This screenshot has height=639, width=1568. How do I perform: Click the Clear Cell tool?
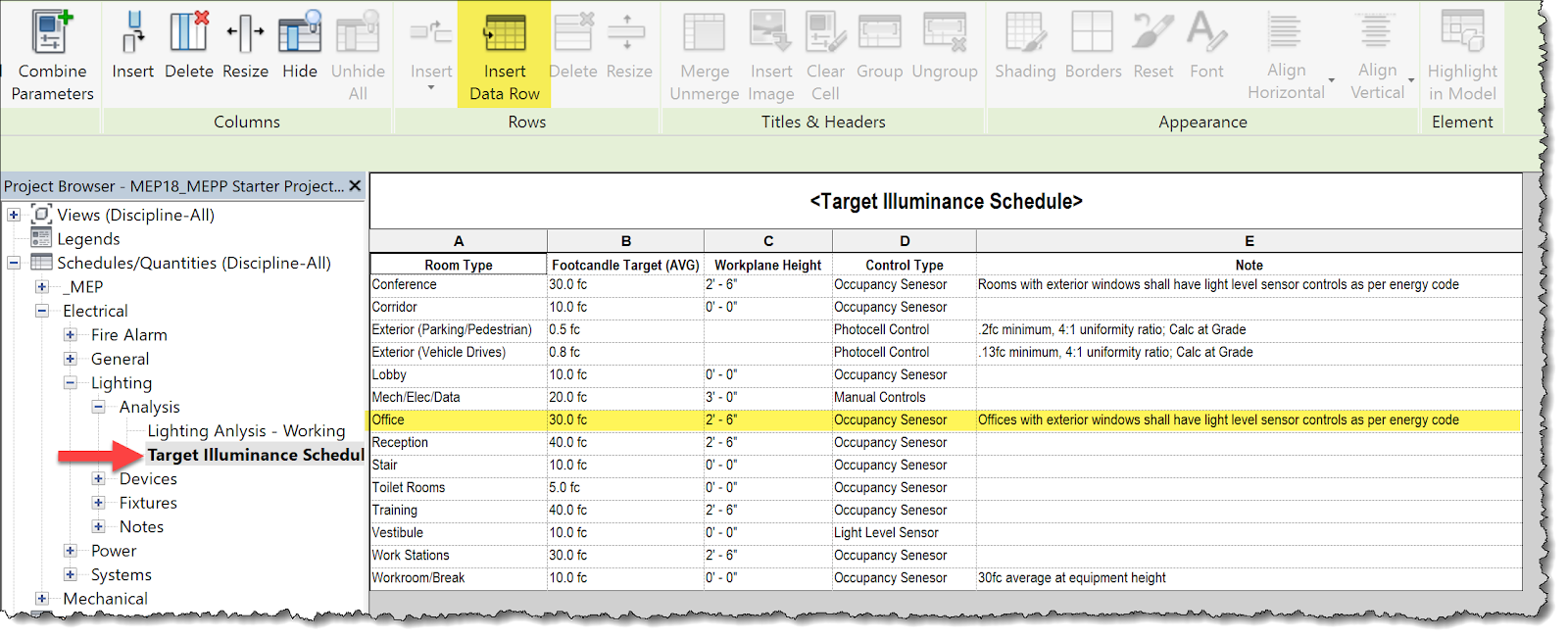825,55
